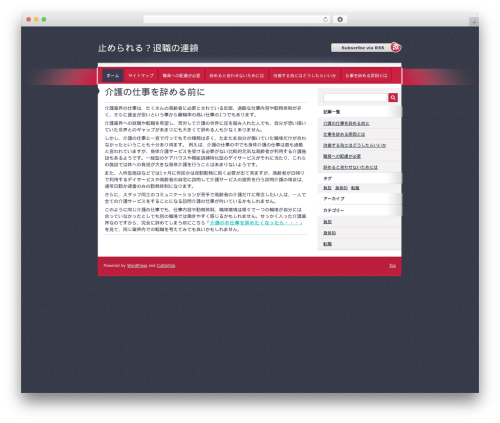Click the アーカイブ sidebar heading

pos(334,199)
